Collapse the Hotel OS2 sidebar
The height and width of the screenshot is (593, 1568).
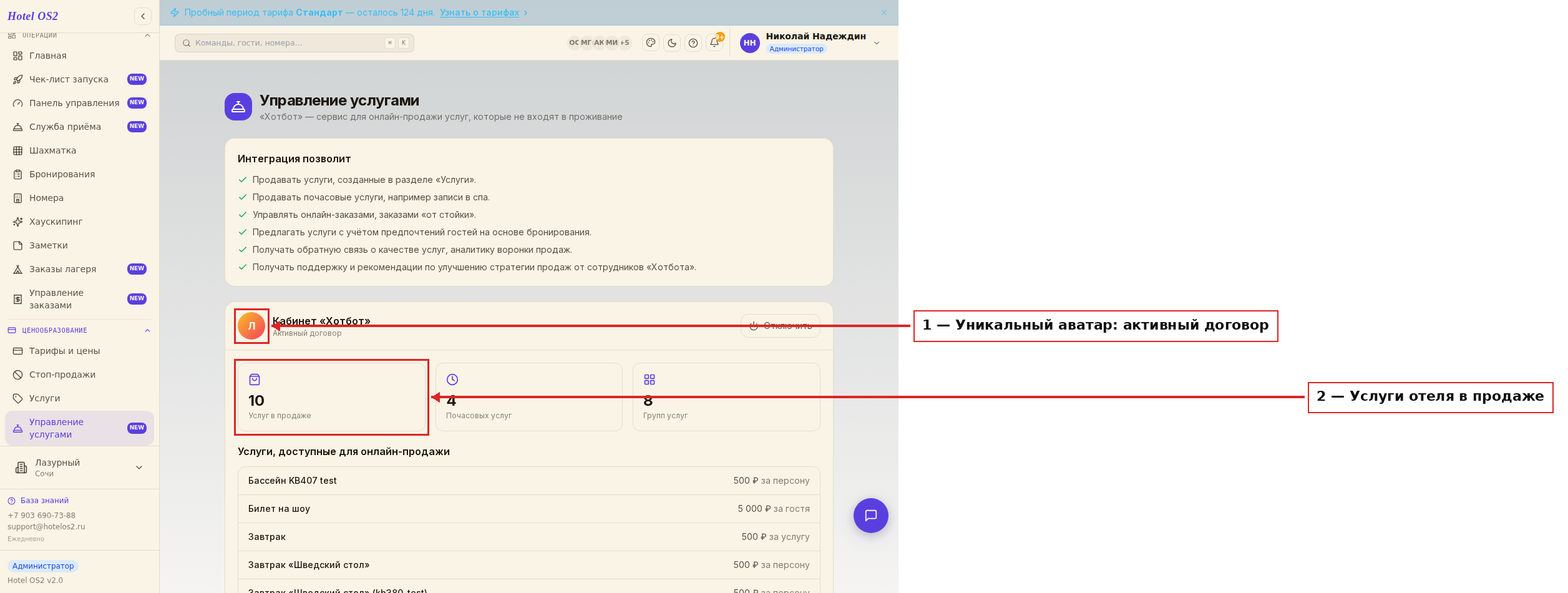143,16
